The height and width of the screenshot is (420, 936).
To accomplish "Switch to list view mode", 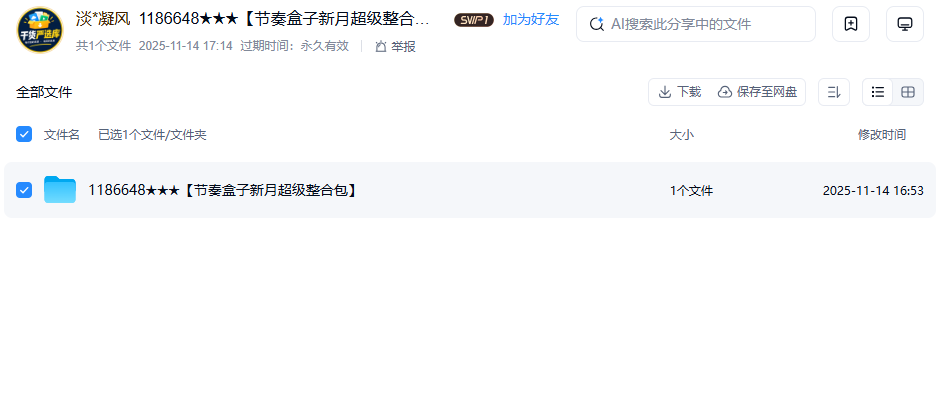I will click(x=878, y=92).
